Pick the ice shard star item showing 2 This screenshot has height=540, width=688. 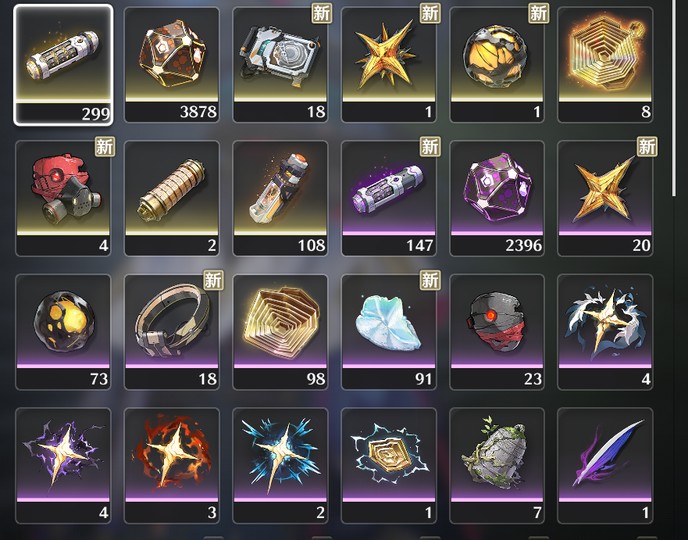(x=280, y=466)
